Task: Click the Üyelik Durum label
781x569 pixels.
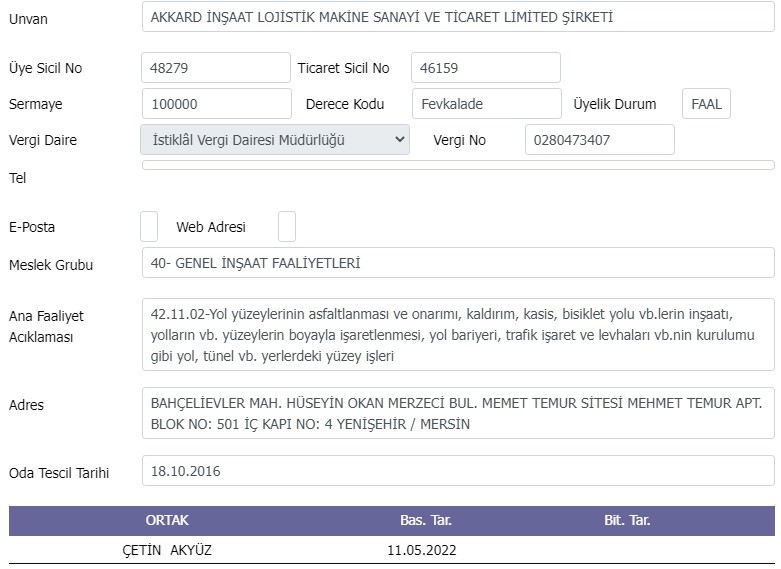Action: click(615, 104)
